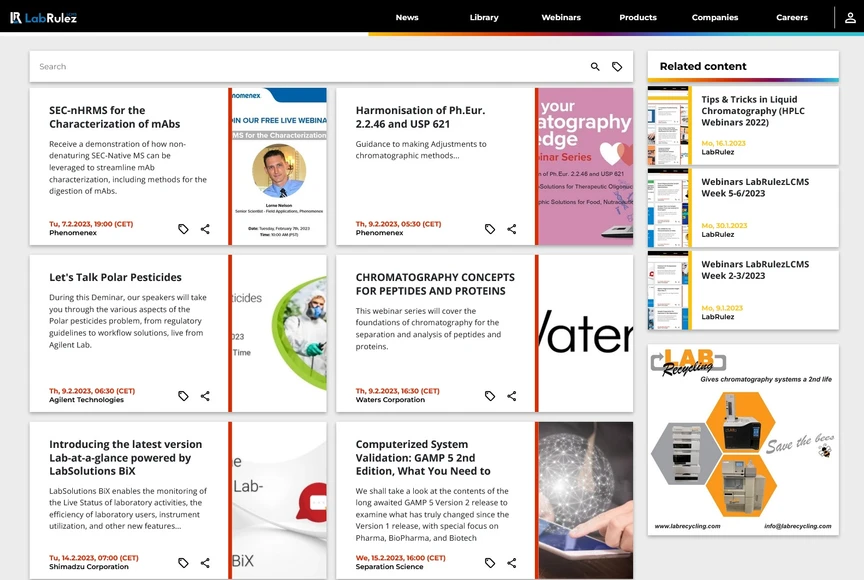
Task: Click the search magnifier icon
Action: [595, 67]
